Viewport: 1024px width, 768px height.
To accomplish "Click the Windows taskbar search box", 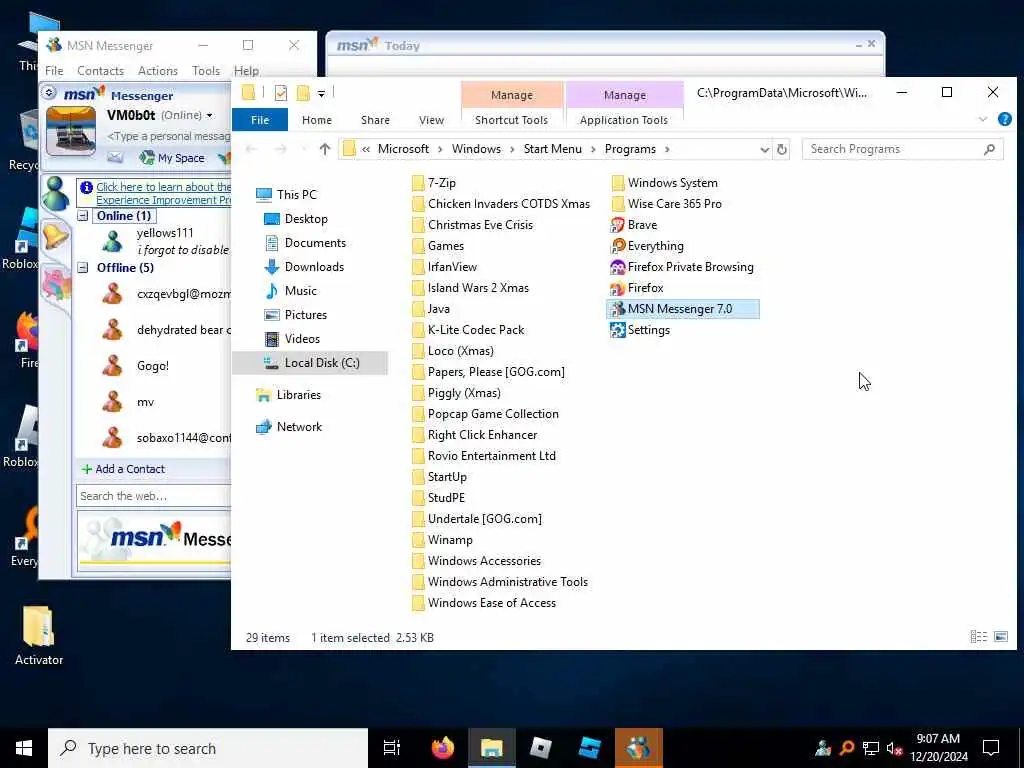I will [x=208, y=748].
